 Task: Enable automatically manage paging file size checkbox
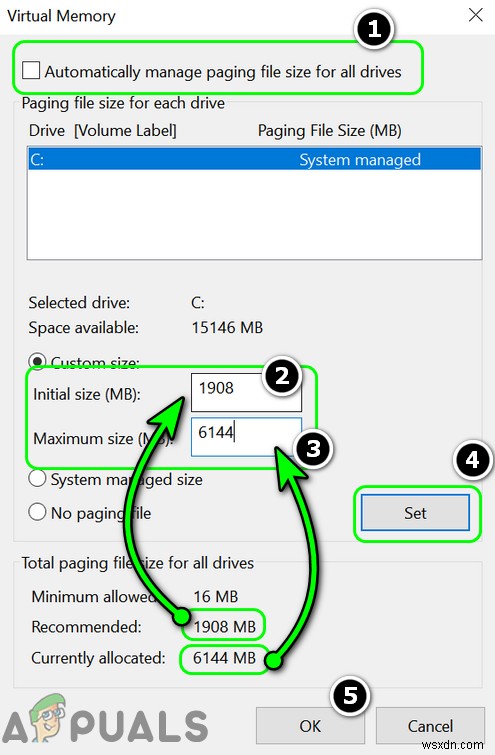[31, 70]
